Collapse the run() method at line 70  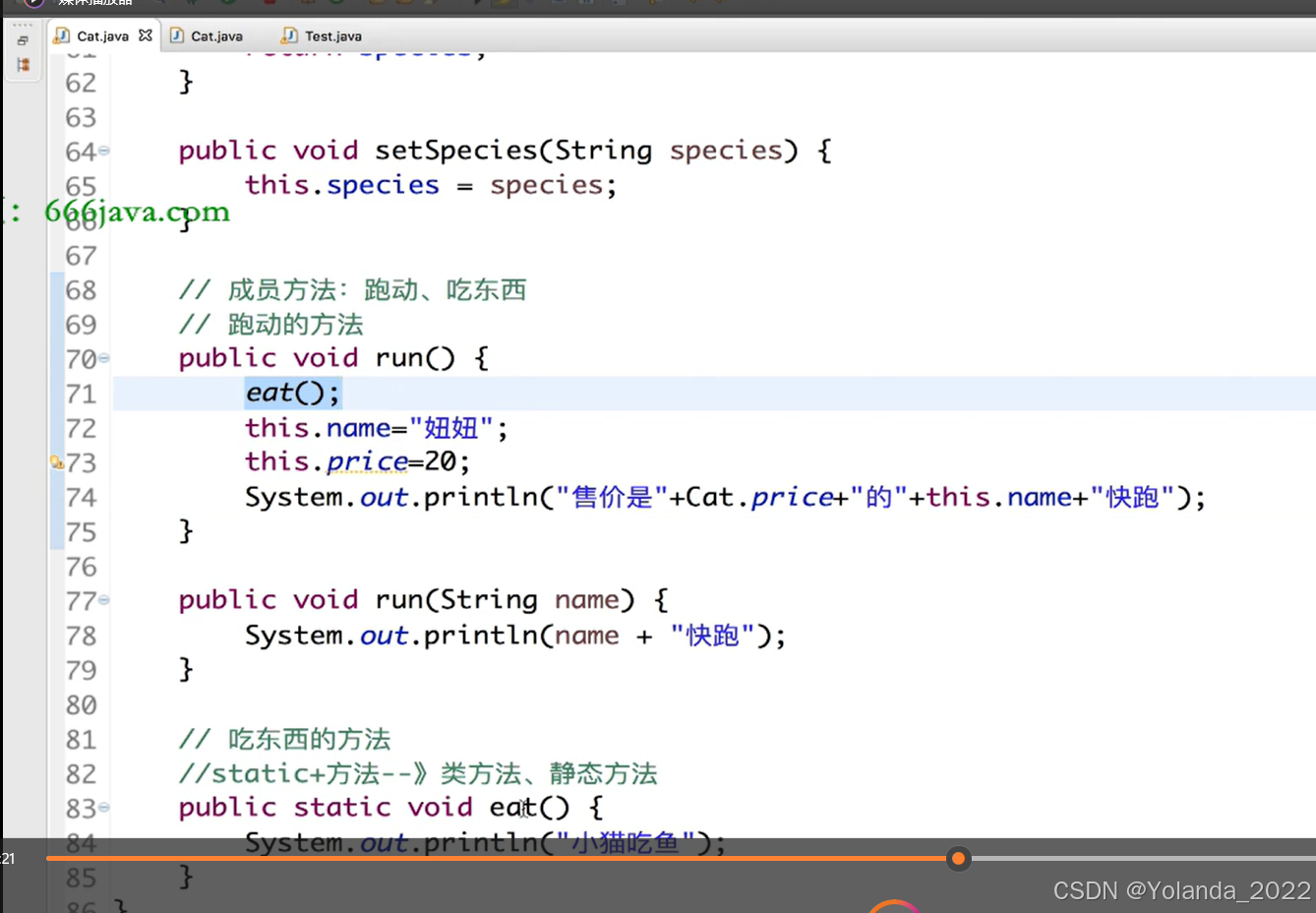tap(104, 358)
